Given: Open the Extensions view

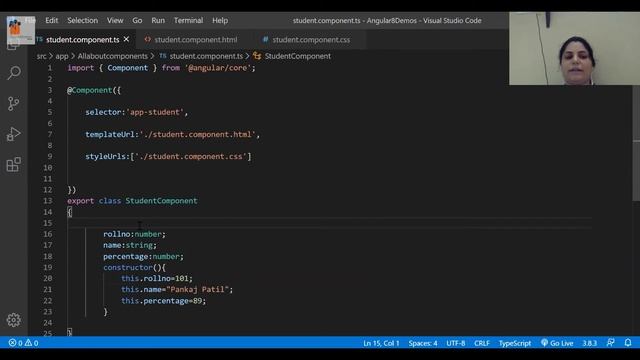Looking at the screenshot, I should tap(13, 164).
